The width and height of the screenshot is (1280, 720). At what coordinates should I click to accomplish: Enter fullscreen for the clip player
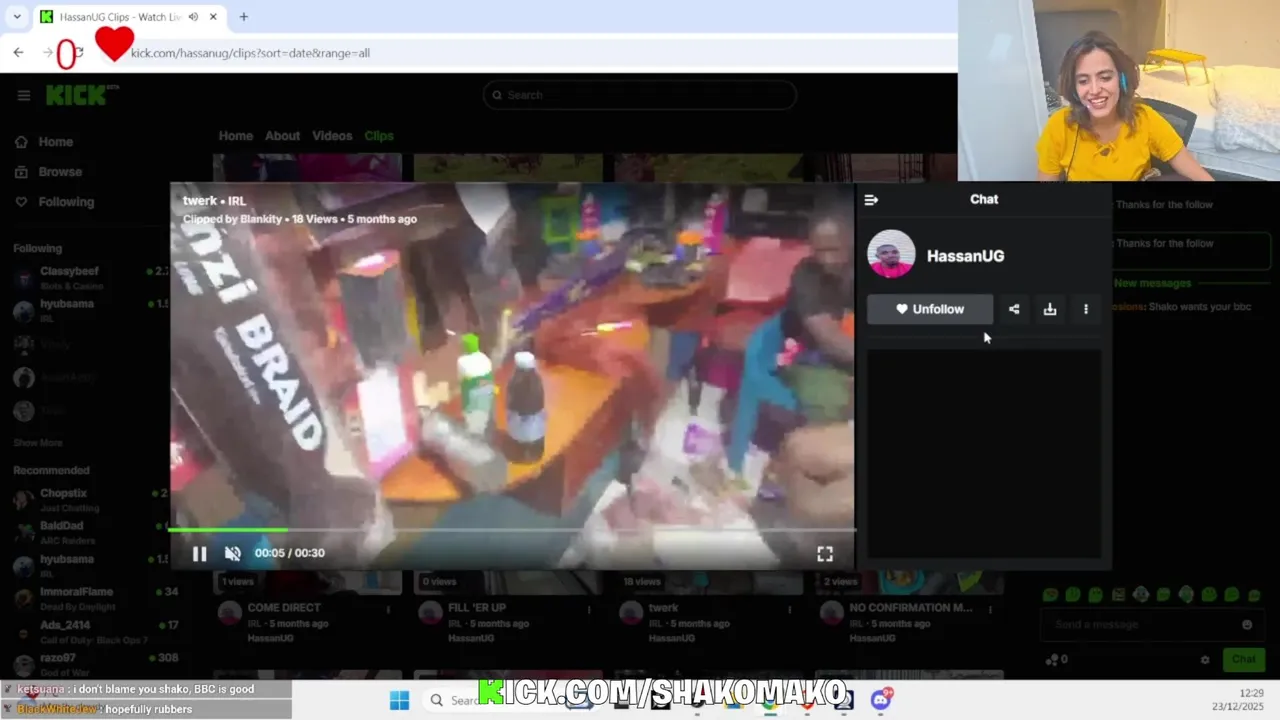[825, 553]
